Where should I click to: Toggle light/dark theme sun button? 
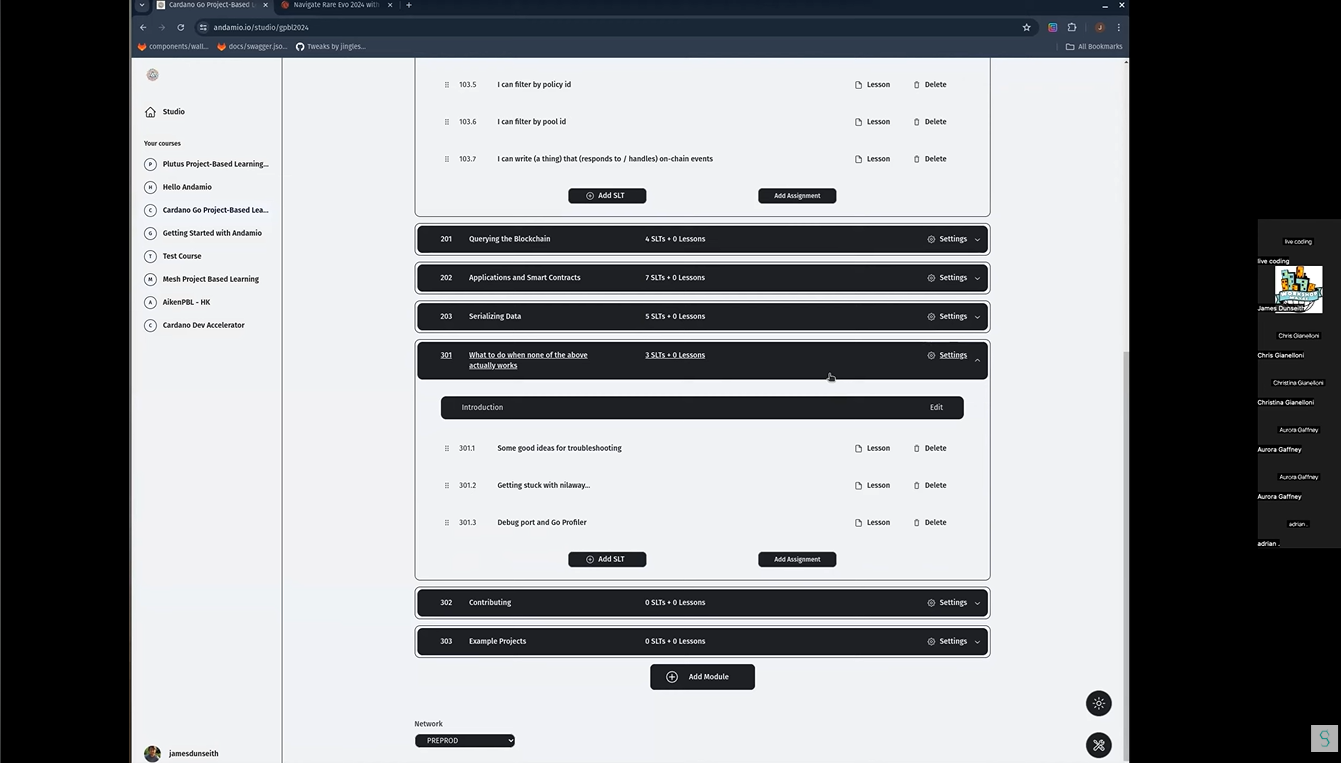pos(1098,704)
